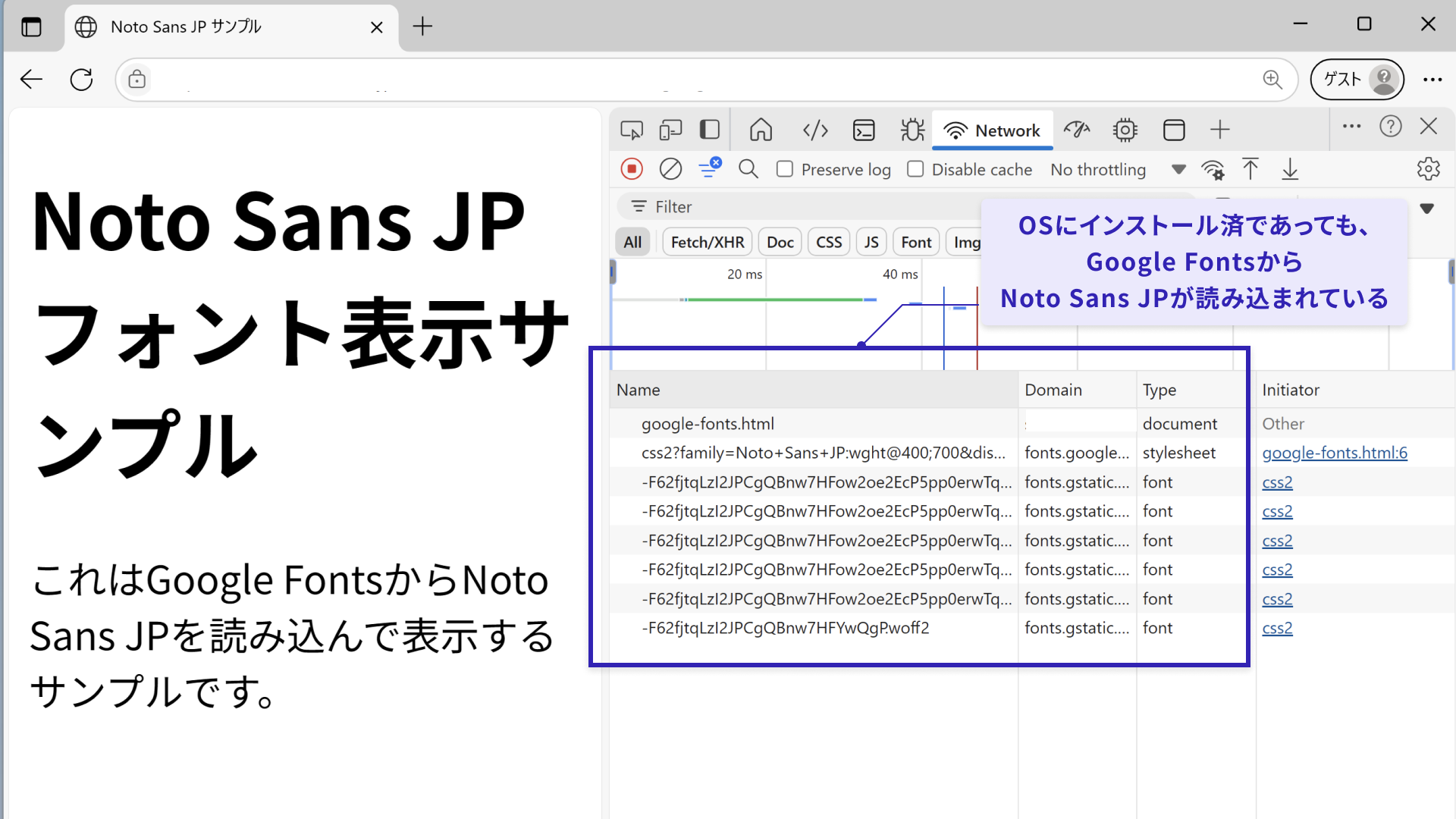Enable the Disable cache checkbox
Viewport: 1456px width, 819px height.
click(915, 169)
